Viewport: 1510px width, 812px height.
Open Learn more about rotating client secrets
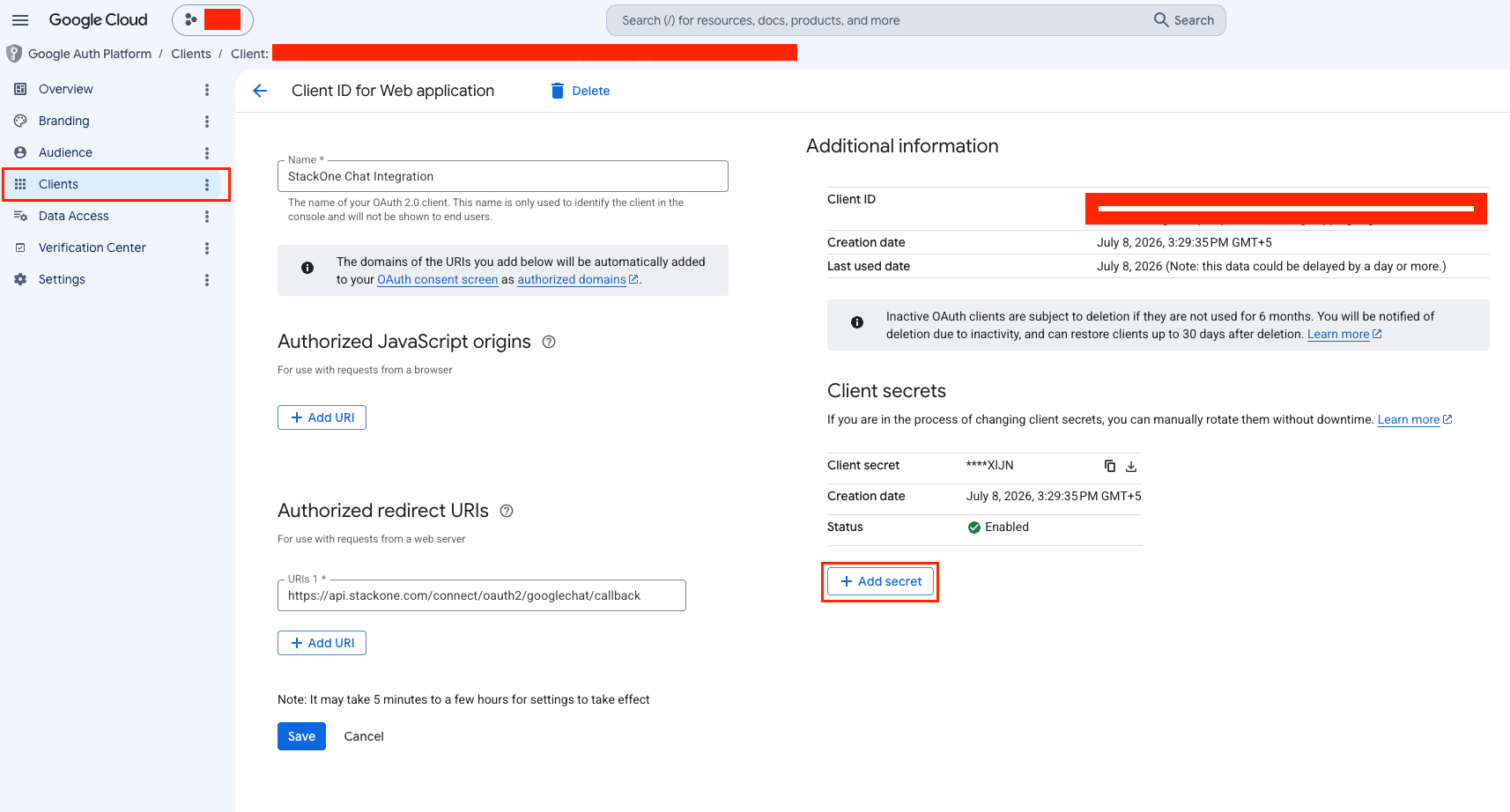[1415, 419]
